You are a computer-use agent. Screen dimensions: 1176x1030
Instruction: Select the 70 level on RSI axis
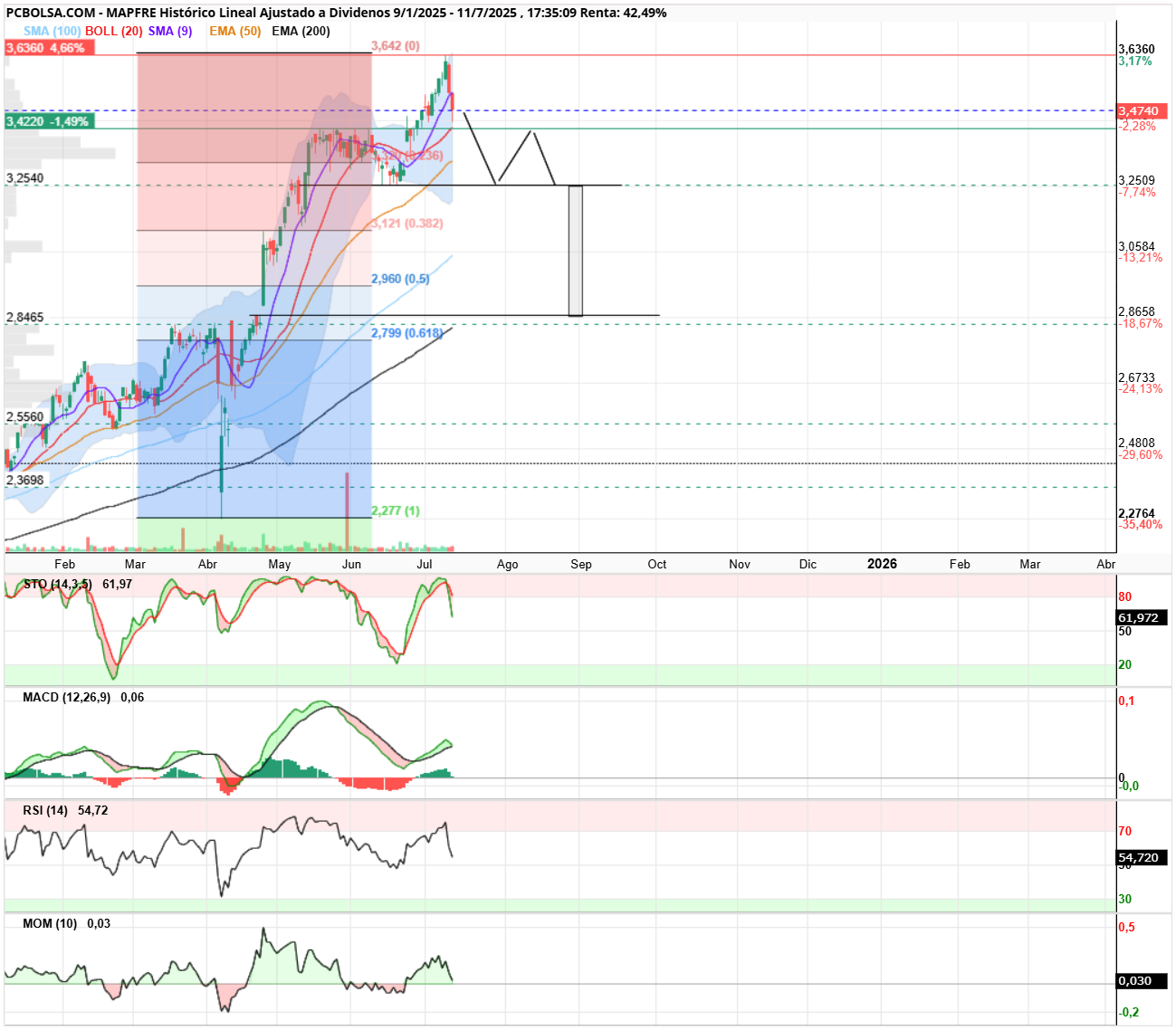pyautogui.click(x=1125, y=831)
